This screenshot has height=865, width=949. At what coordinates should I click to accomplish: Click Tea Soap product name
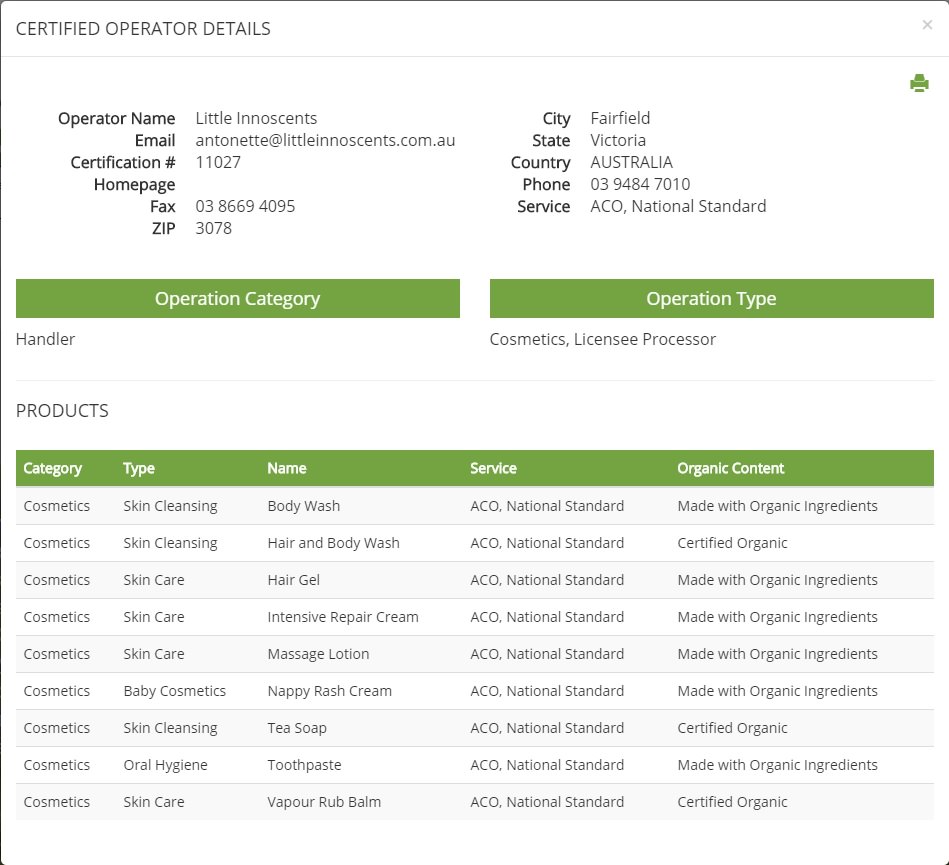[x=297, y=728]
